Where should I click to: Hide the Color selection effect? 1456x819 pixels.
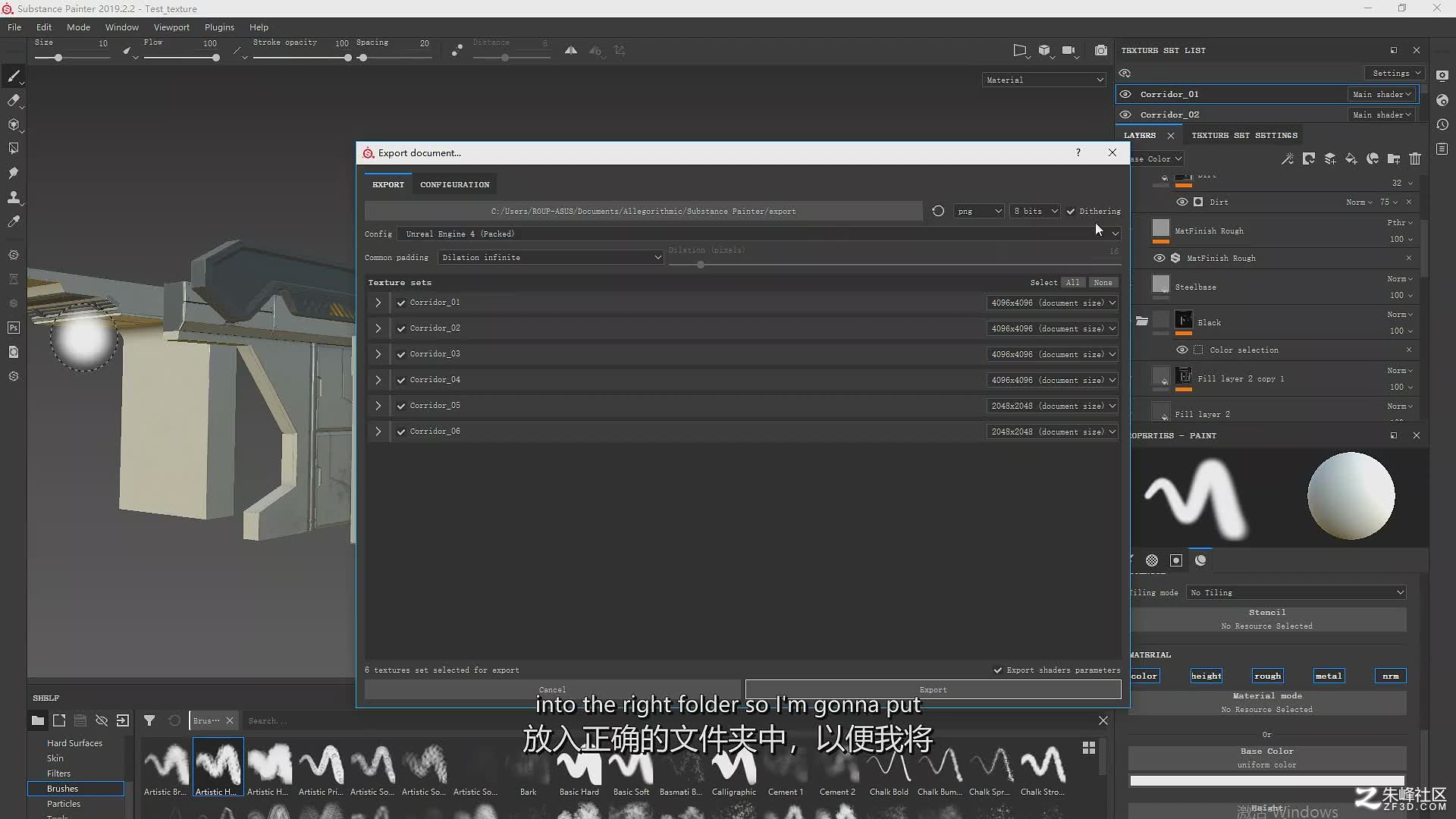[x=1181, y=350]
